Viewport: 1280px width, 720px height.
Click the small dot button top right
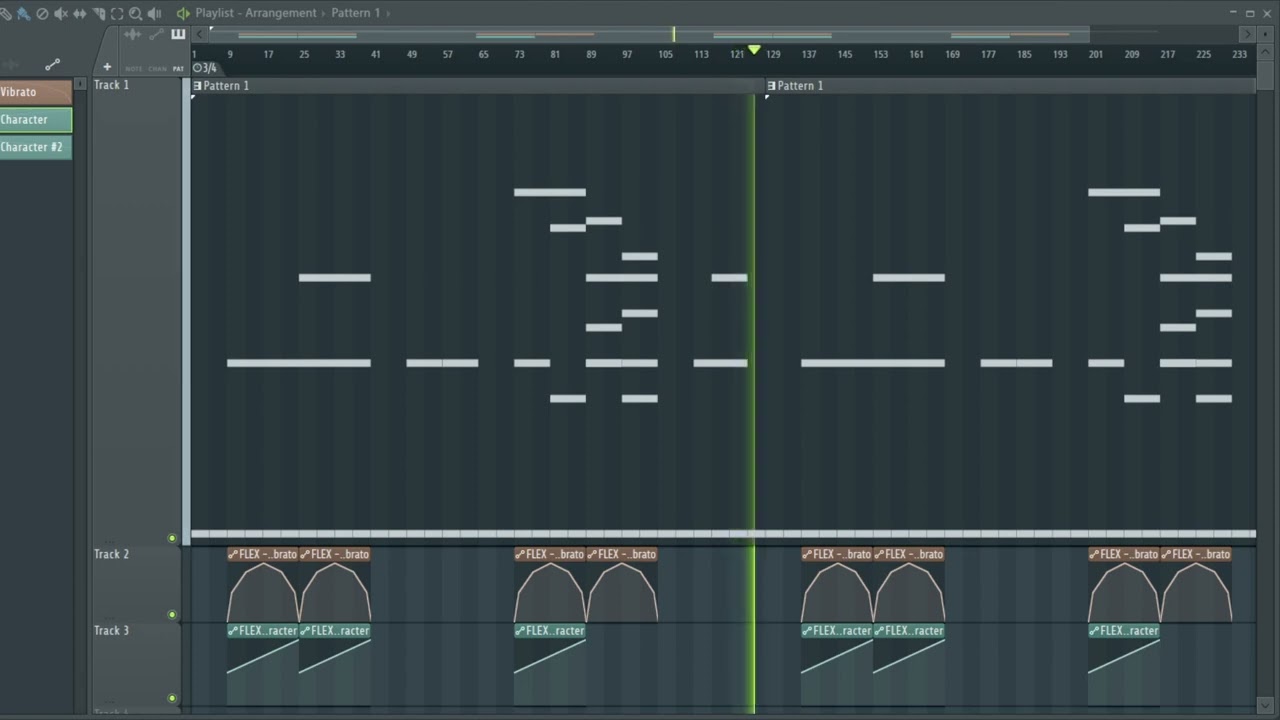pos(1265,34)
